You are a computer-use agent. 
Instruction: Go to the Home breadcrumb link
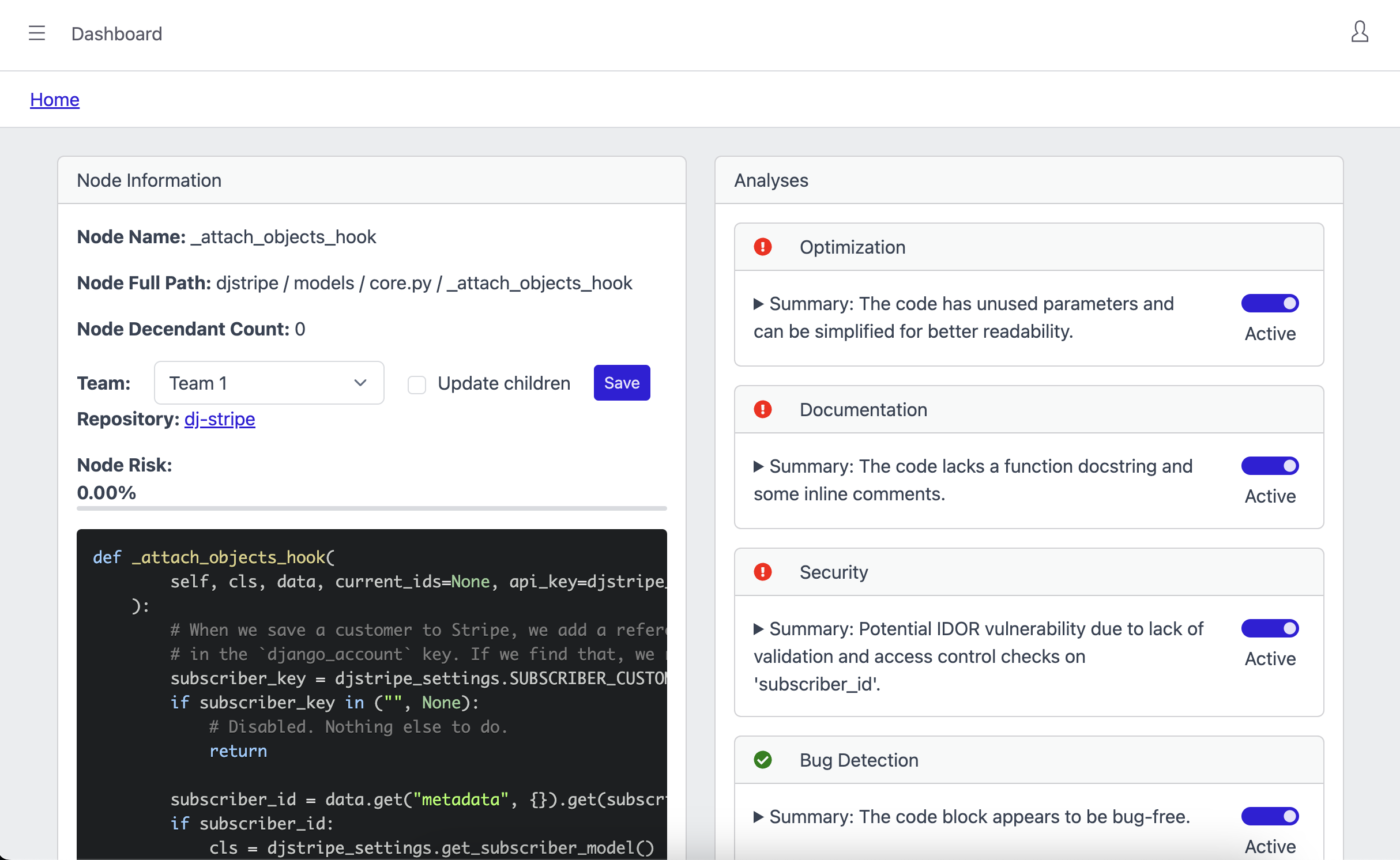[55, 100]
